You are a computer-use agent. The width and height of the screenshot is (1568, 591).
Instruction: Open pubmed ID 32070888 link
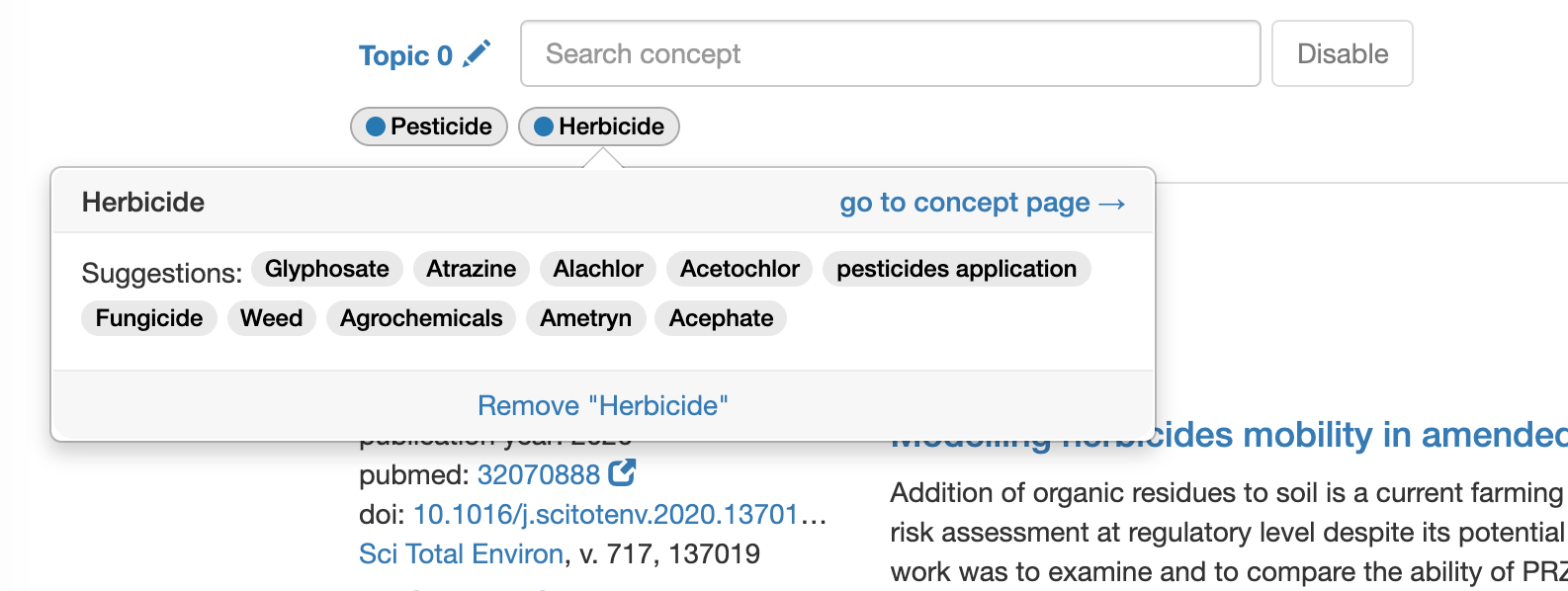click(x=539, y=475)
